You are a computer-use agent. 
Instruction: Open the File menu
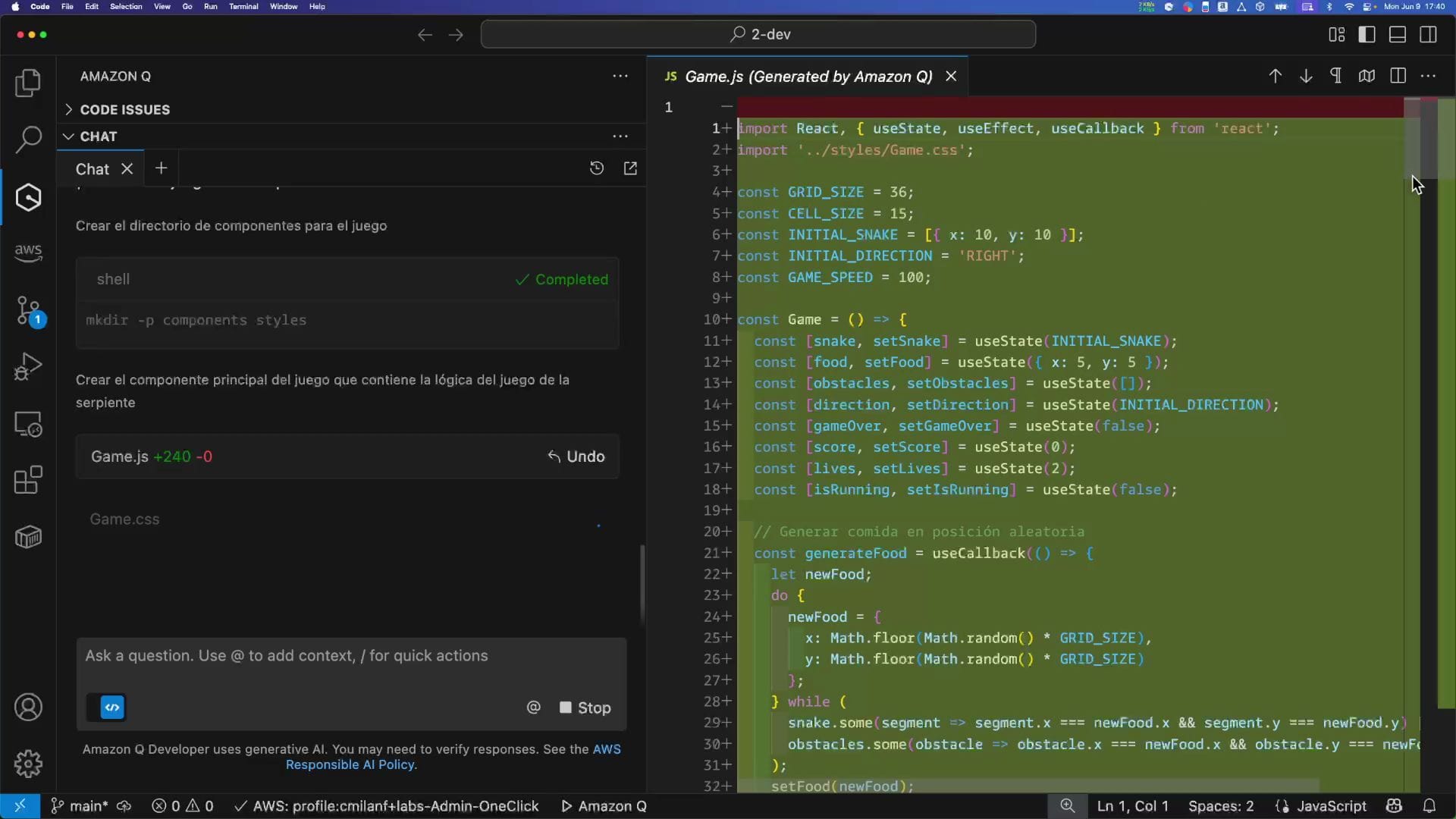(x=67, y=6)
